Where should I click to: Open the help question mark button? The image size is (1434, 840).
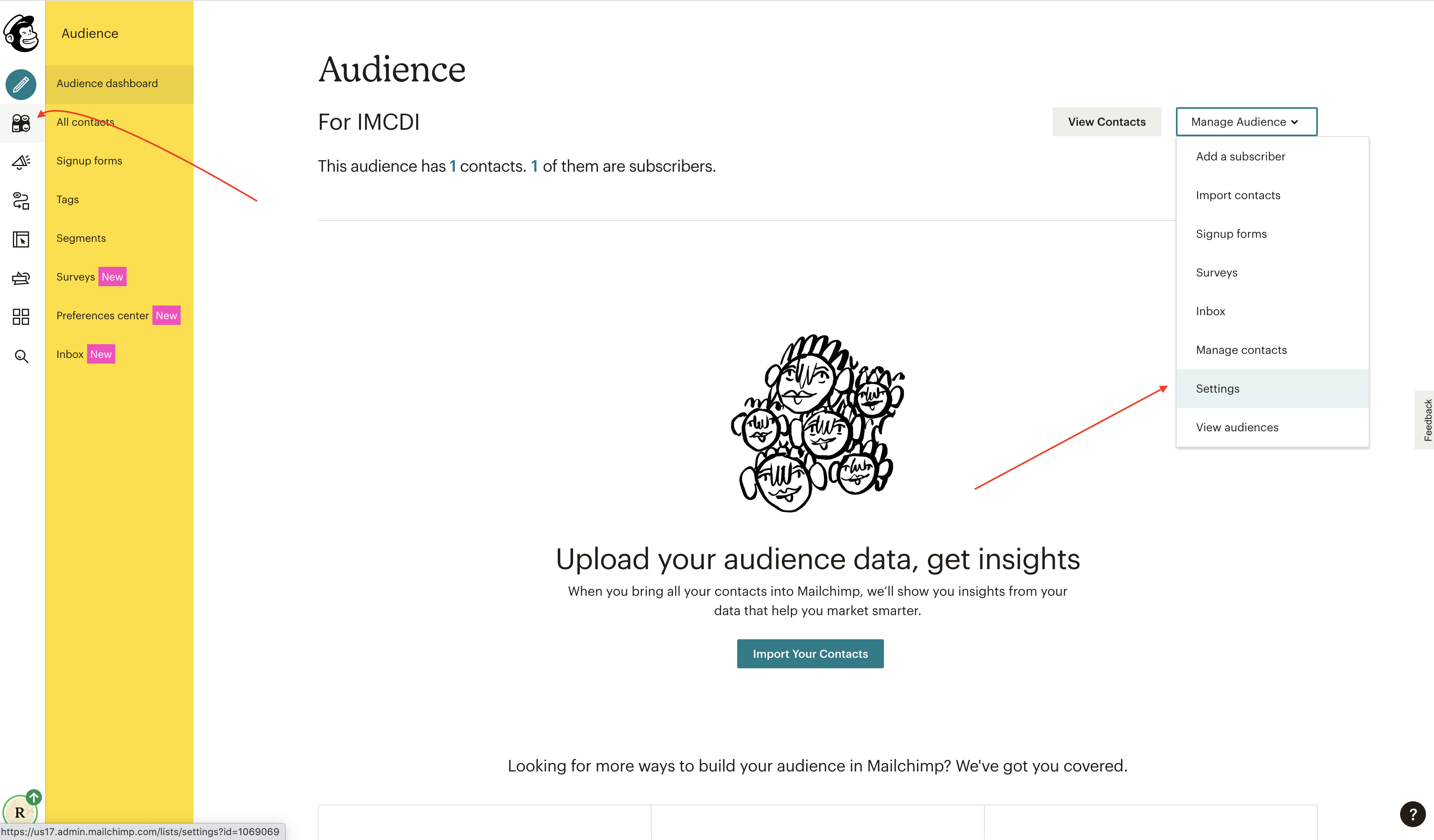1412,815
